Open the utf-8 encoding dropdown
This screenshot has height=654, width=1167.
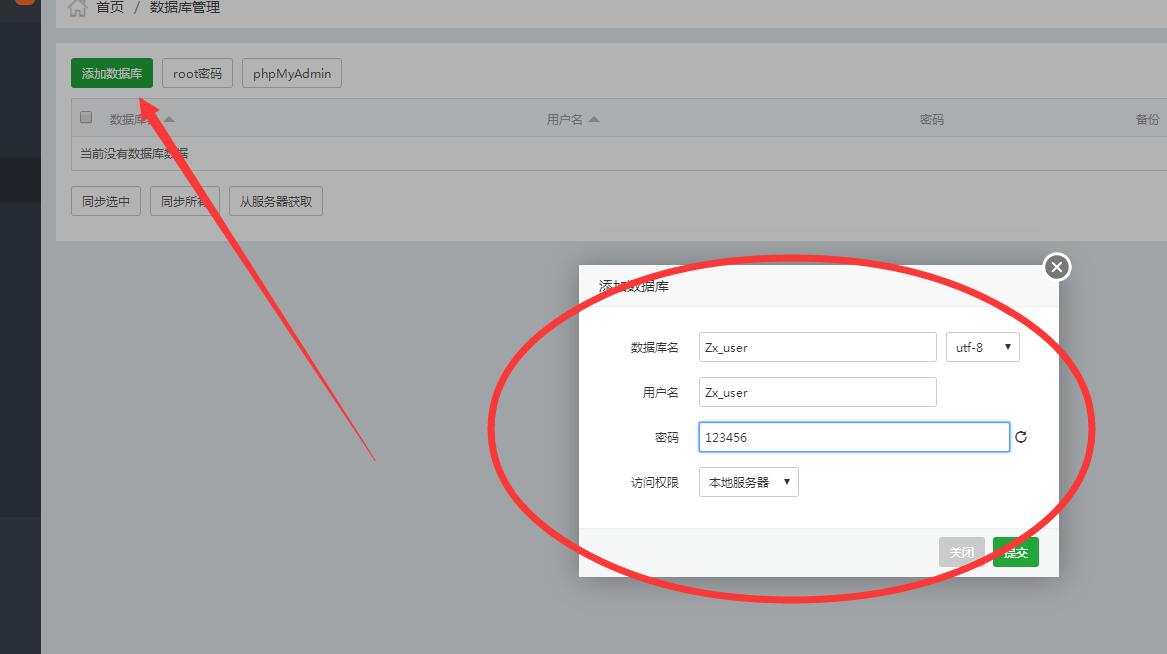(982, 347)
